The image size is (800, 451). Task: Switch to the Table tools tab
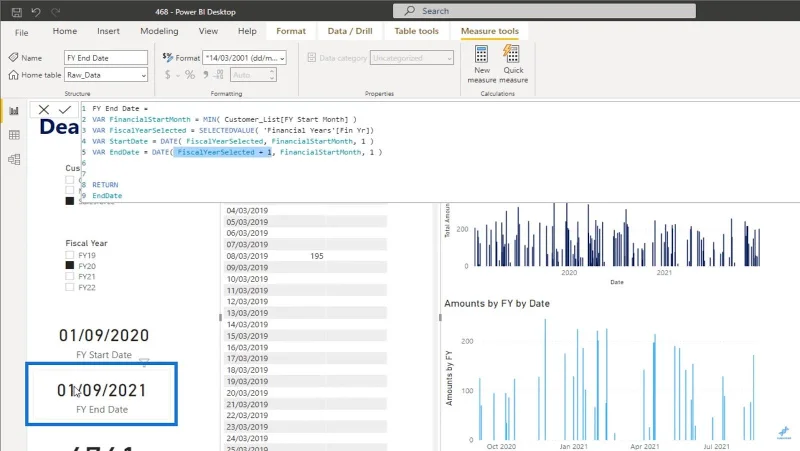click(416, 31)
